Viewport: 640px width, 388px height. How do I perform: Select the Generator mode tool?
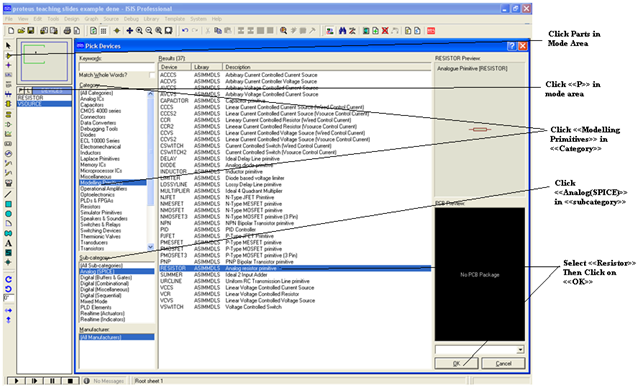[x=8, y=154]
